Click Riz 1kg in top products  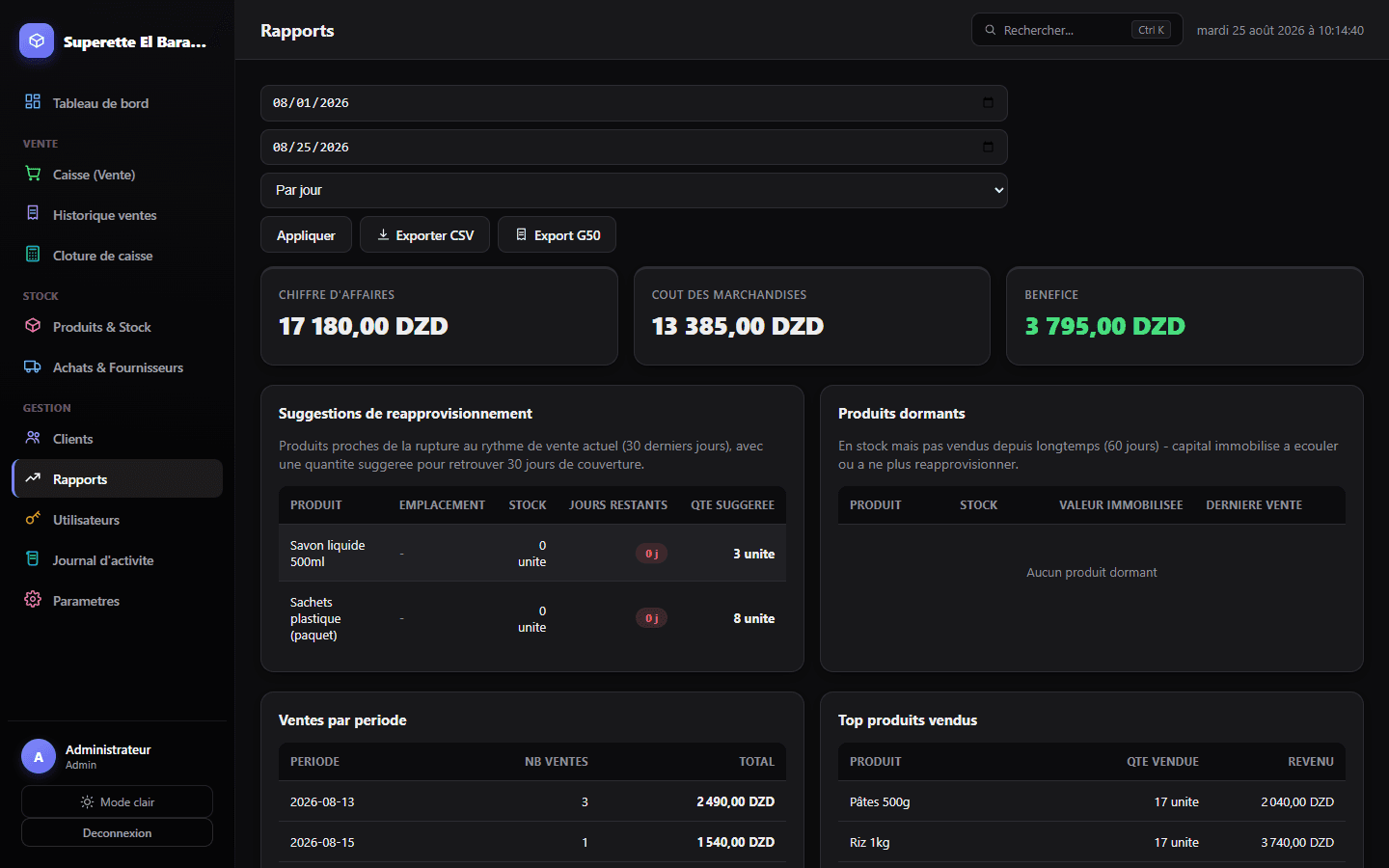point(870,842)
